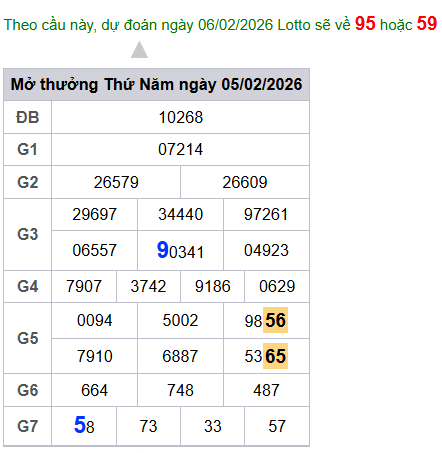Click G3 result 06557
The width and height of the screenshot is (442, 453).
[x=95, y=250]
